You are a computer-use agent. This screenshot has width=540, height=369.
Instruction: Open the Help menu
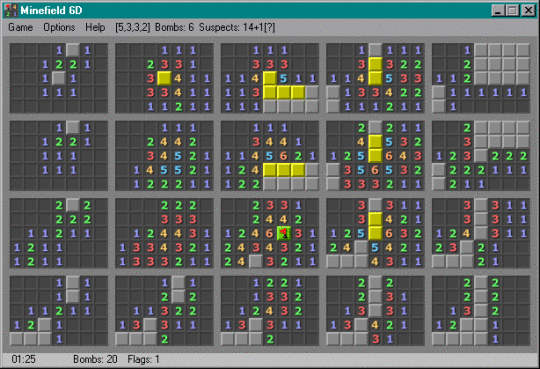click(95, 28)
